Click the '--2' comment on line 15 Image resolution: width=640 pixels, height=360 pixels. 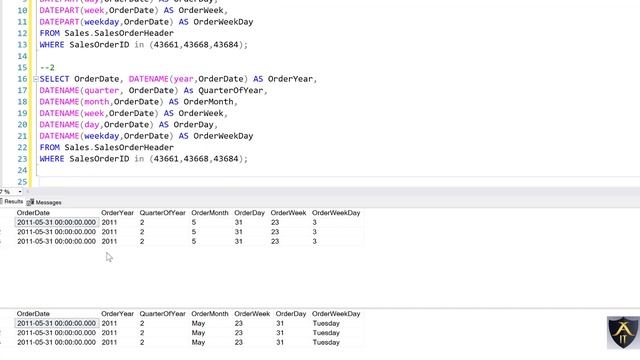47,68
